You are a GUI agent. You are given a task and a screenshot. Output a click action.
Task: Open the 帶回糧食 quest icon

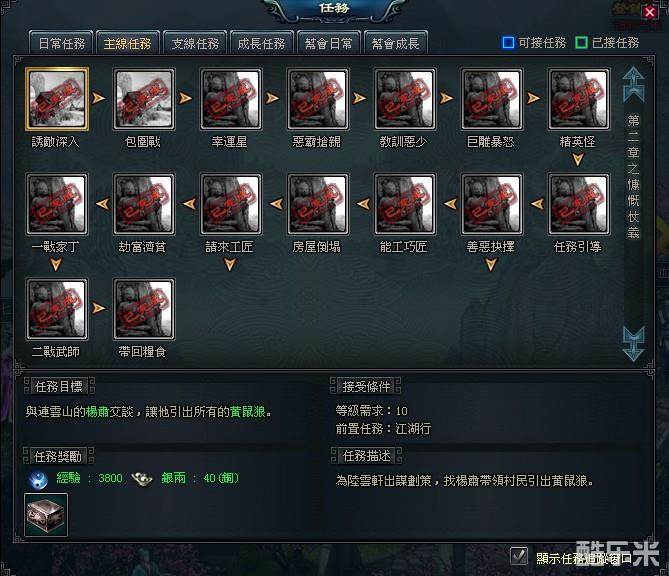pos(144,309)
